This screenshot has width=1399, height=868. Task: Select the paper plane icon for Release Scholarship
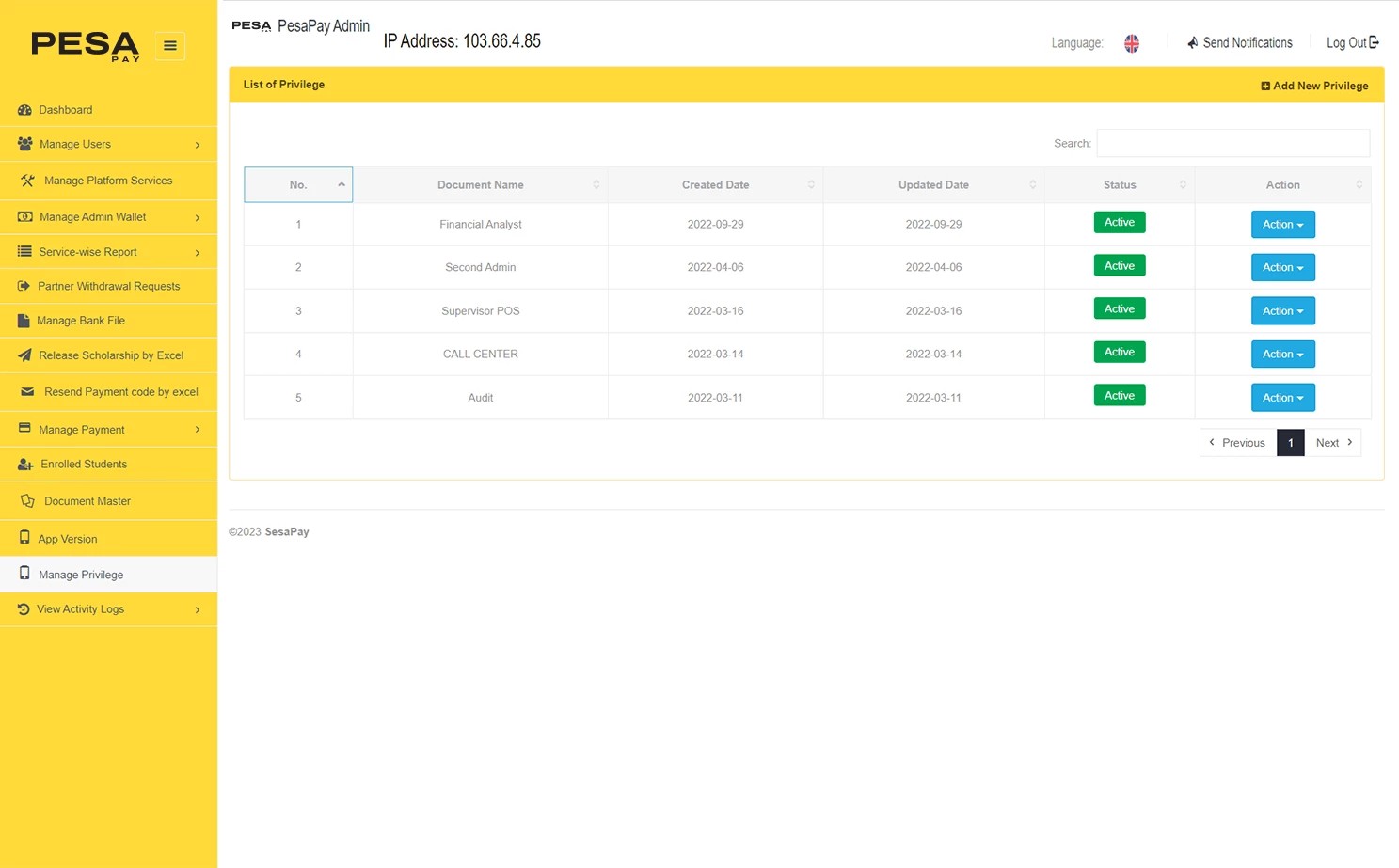tap(24, 355)
